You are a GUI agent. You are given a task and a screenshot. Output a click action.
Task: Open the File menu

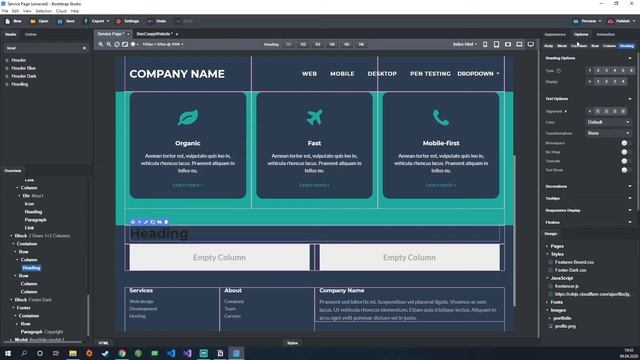5,11
